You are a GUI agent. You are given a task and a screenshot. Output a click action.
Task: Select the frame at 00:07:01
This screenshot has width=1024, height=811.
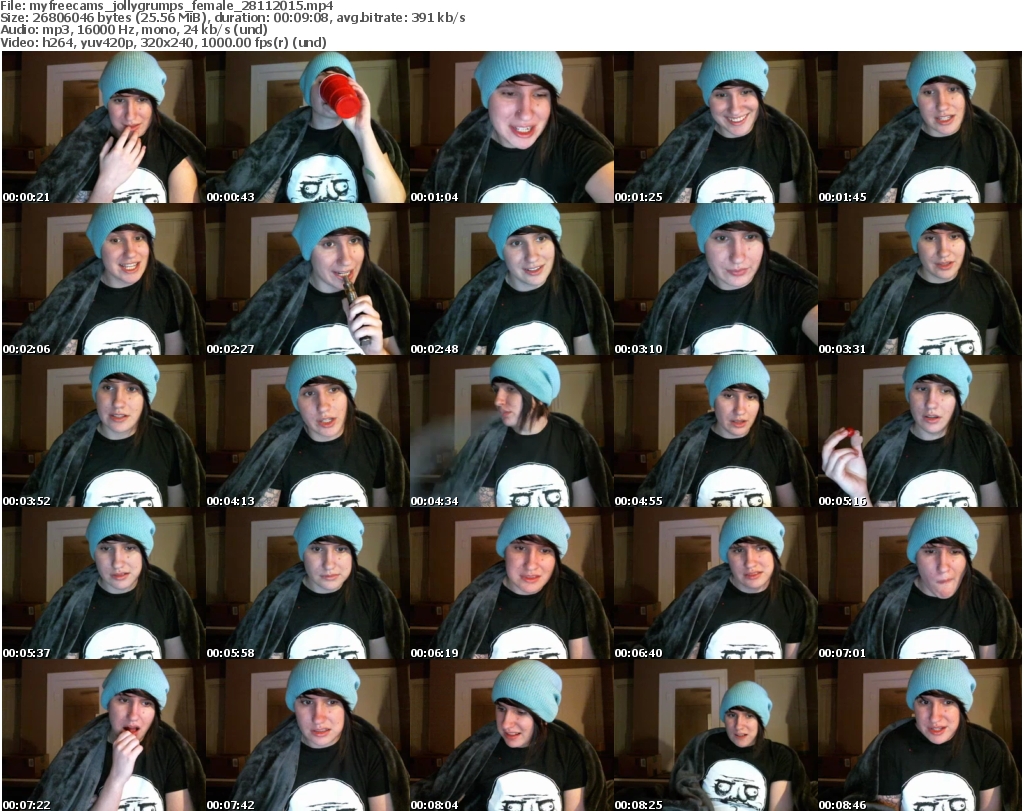click(x=920, y=584)
